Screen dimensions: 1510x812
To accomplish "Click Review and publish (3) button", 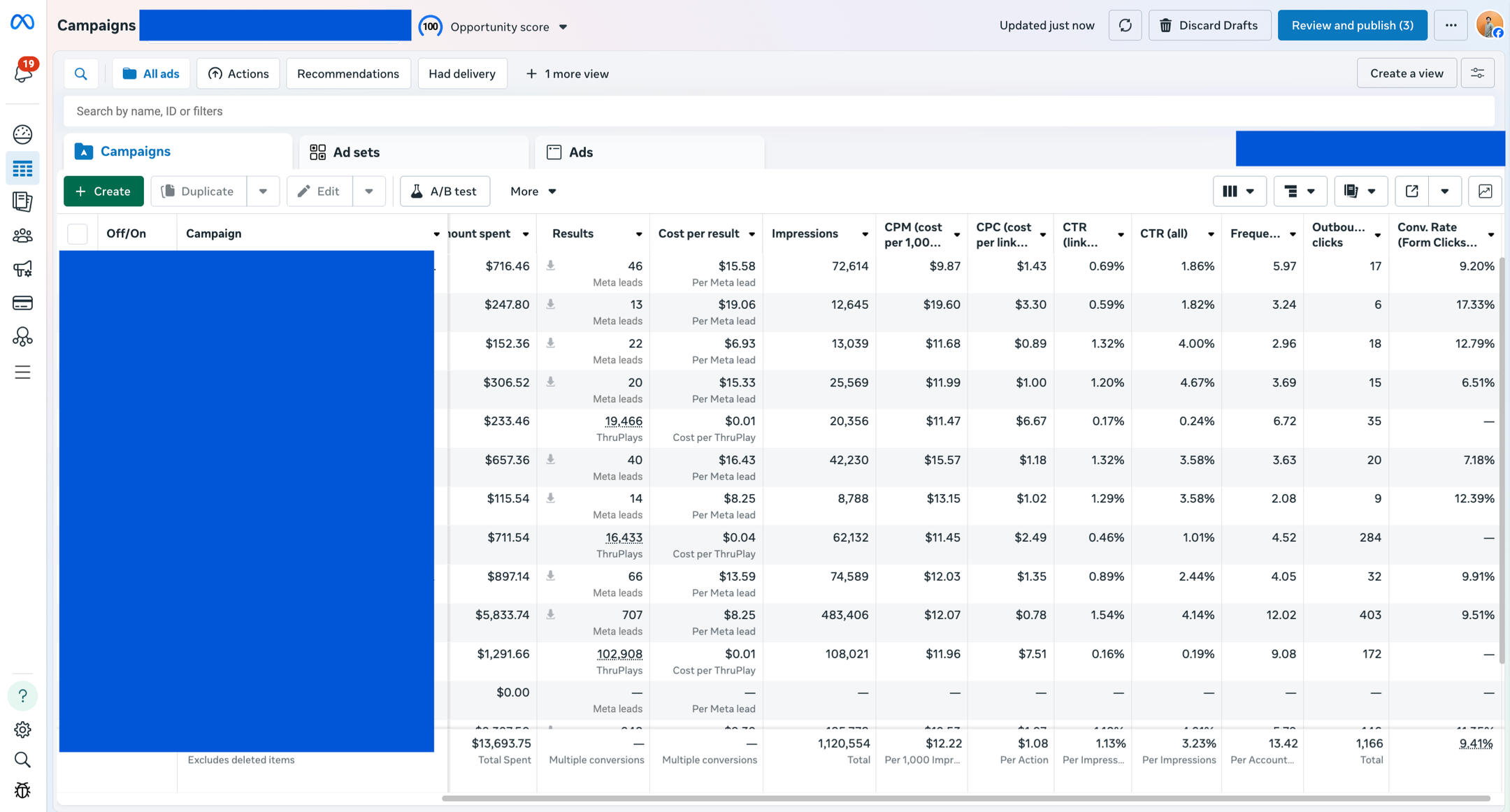I will point(1352,25).
